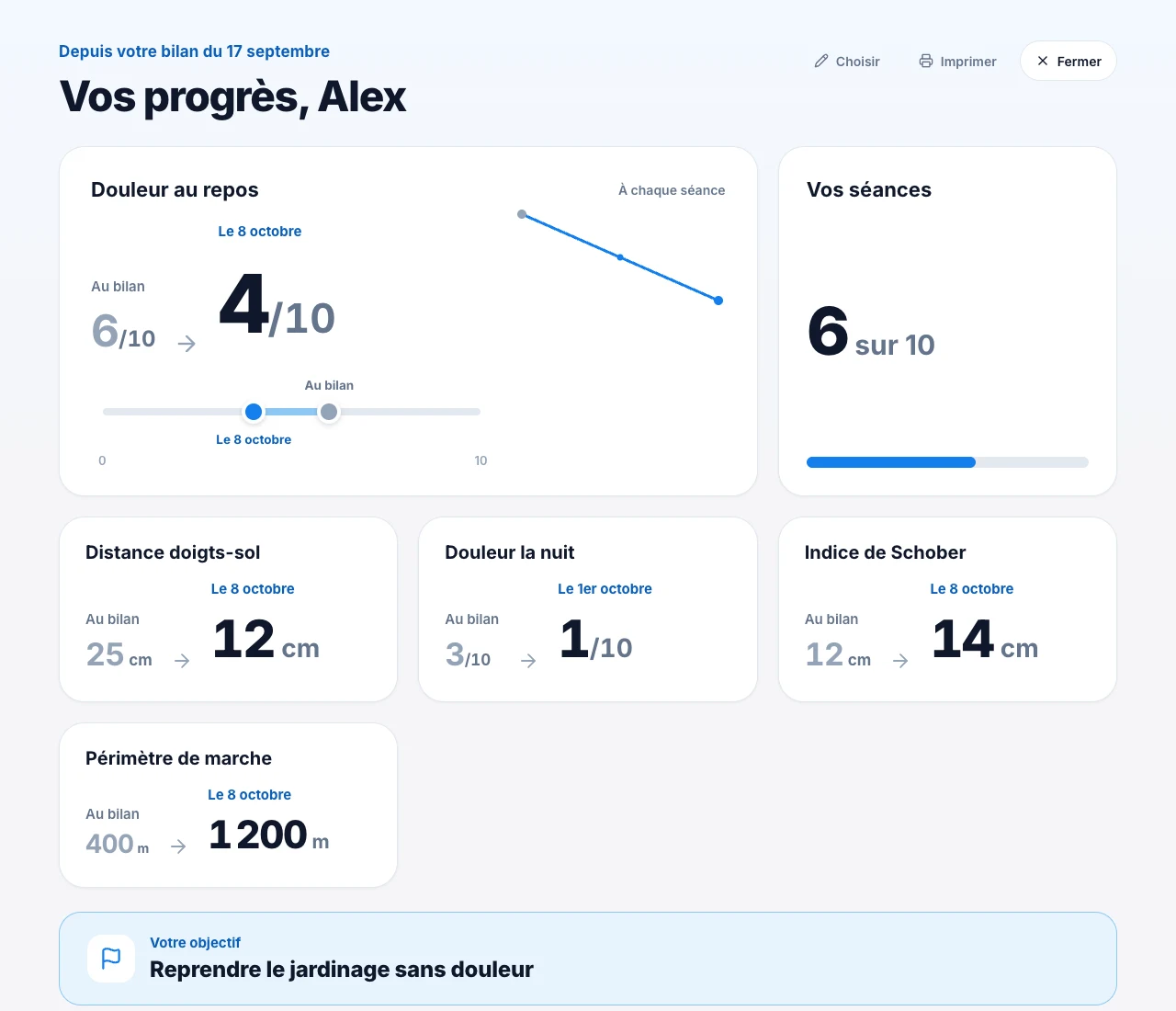Click the first gray point on pain chart

click(x=522, y=214)
